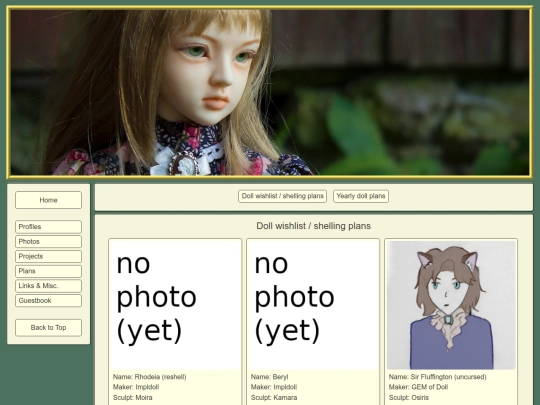540x405 pixels.
Task: Open the Projects section
Action: coord(48,257)
